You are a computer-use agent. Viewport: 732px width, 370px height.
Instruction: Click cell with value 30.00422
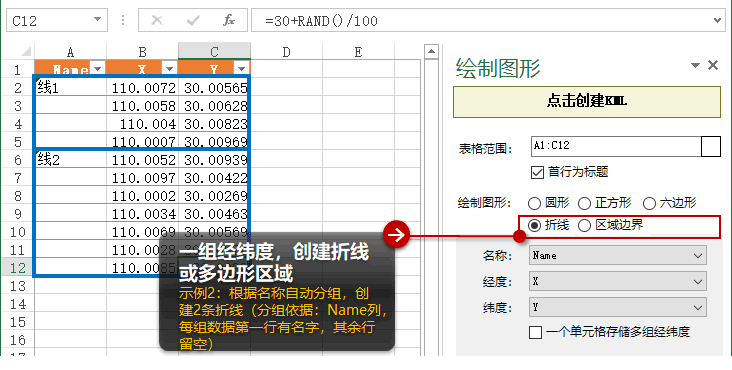coord(214,178)
